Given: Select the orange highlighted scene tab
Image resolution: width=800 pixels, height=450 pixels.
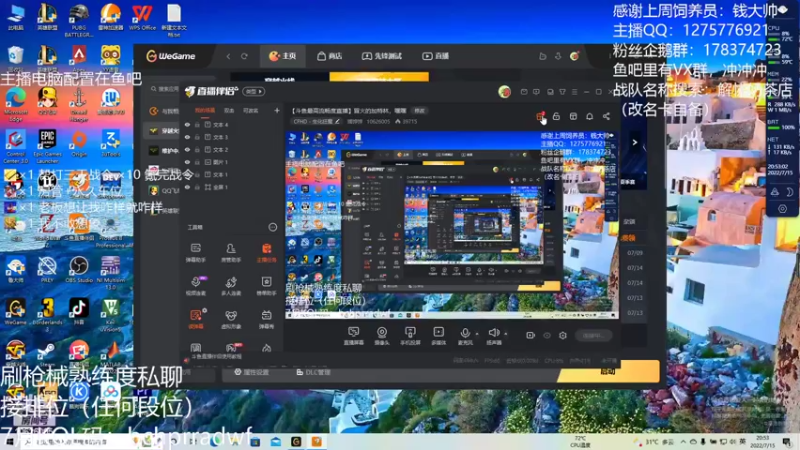Looking at the screenshot, I should click(205, 110).
